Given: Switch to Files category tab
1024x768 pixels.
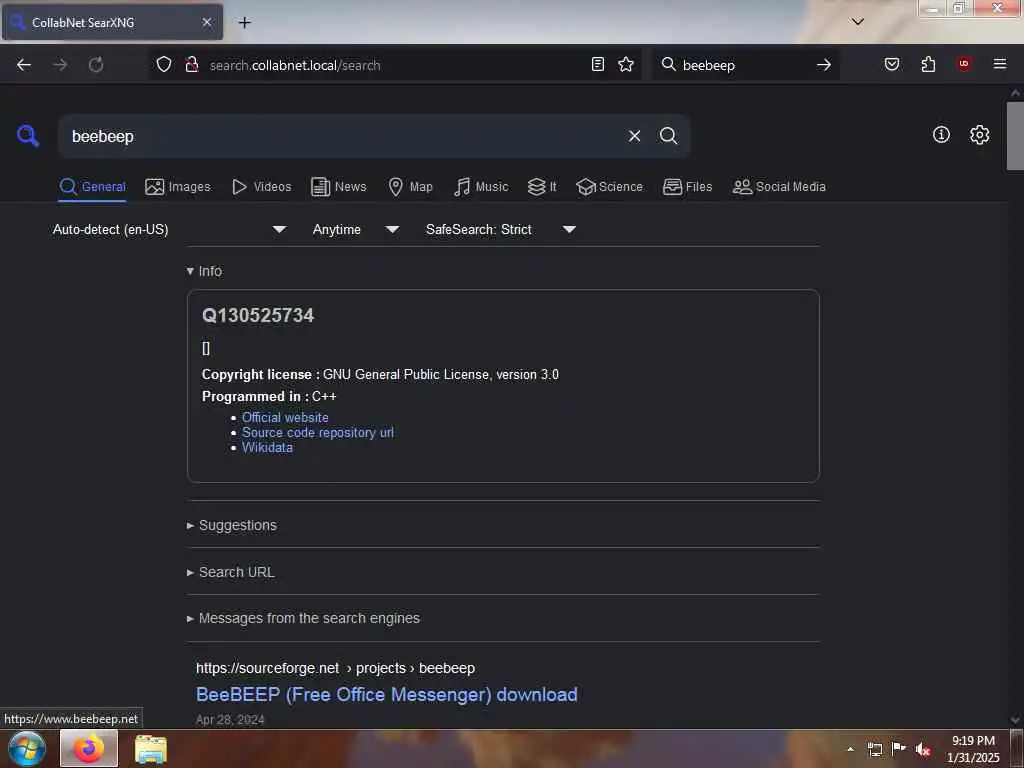Looking at the screenshot, I should tap(687, 187).
